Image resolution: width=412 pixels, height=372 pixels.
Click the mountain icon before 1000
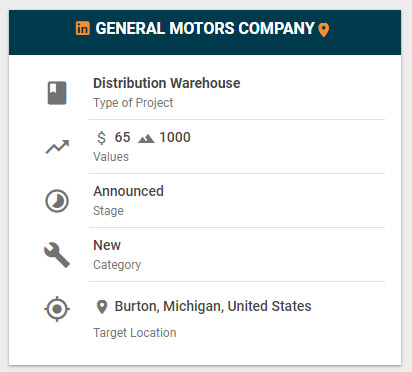pos(146,138)
